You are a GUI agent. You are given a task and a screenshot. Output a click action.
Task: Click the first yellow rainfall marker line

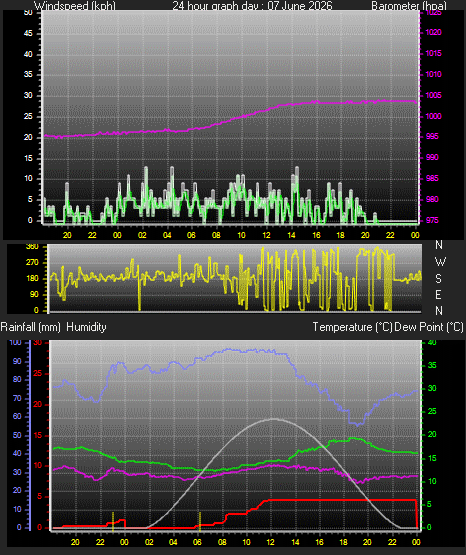(x=113, y=521)
